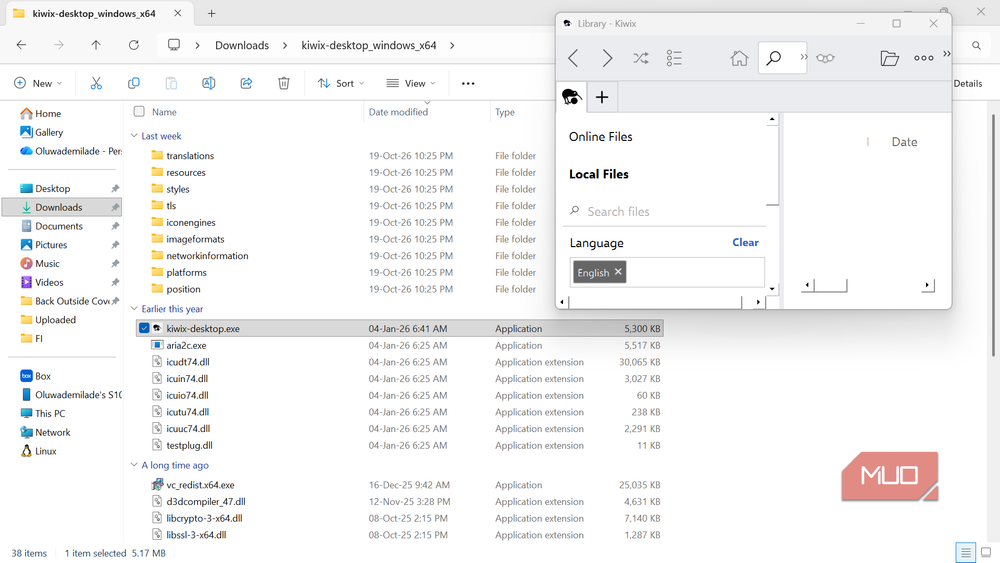Open Explorer's See more options menu
Viewport: 1000px width, 563px height.
[468, 84]
